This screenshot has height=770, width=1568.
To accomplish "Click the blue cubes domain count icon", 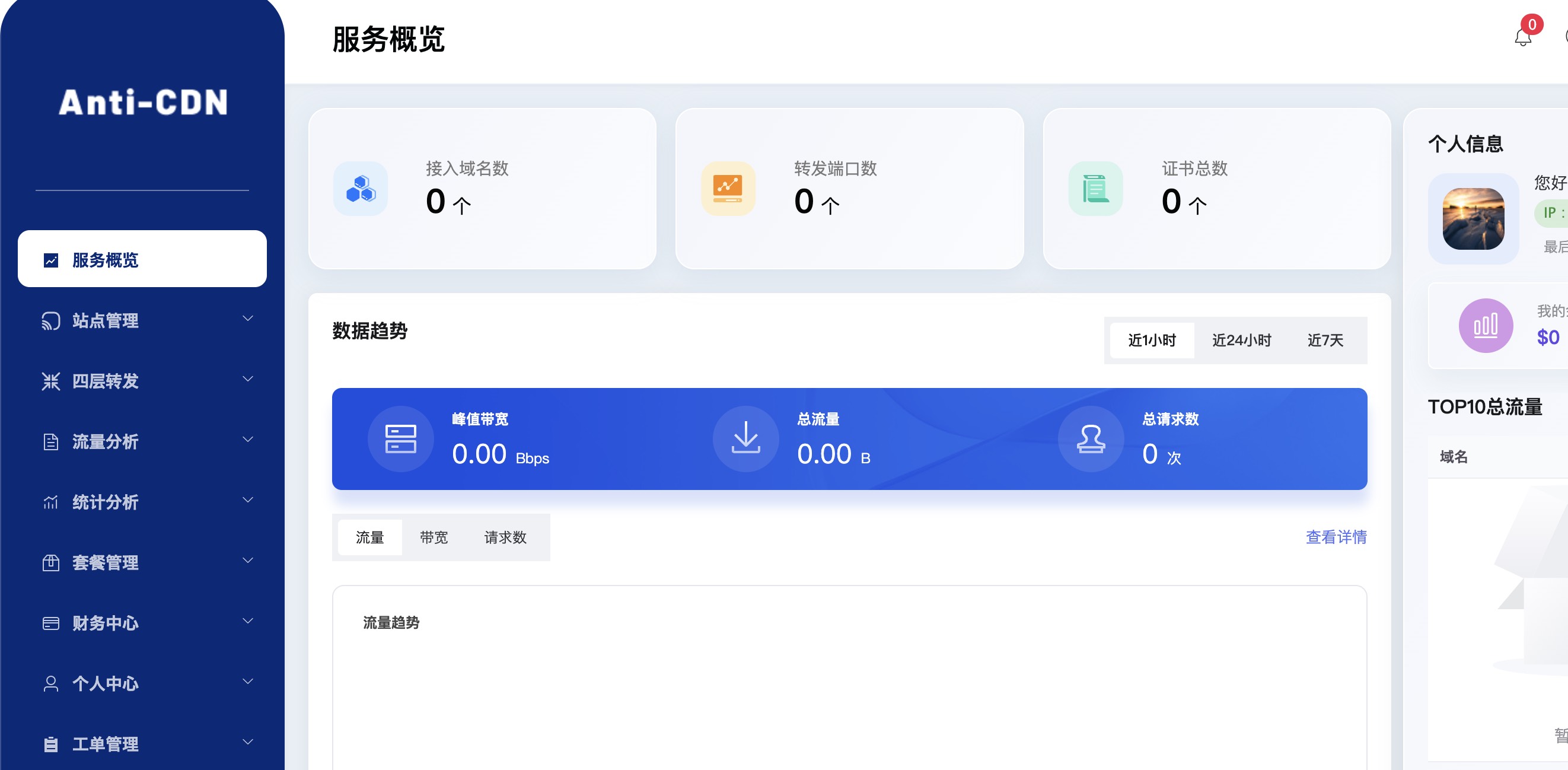I will [361, 189].
